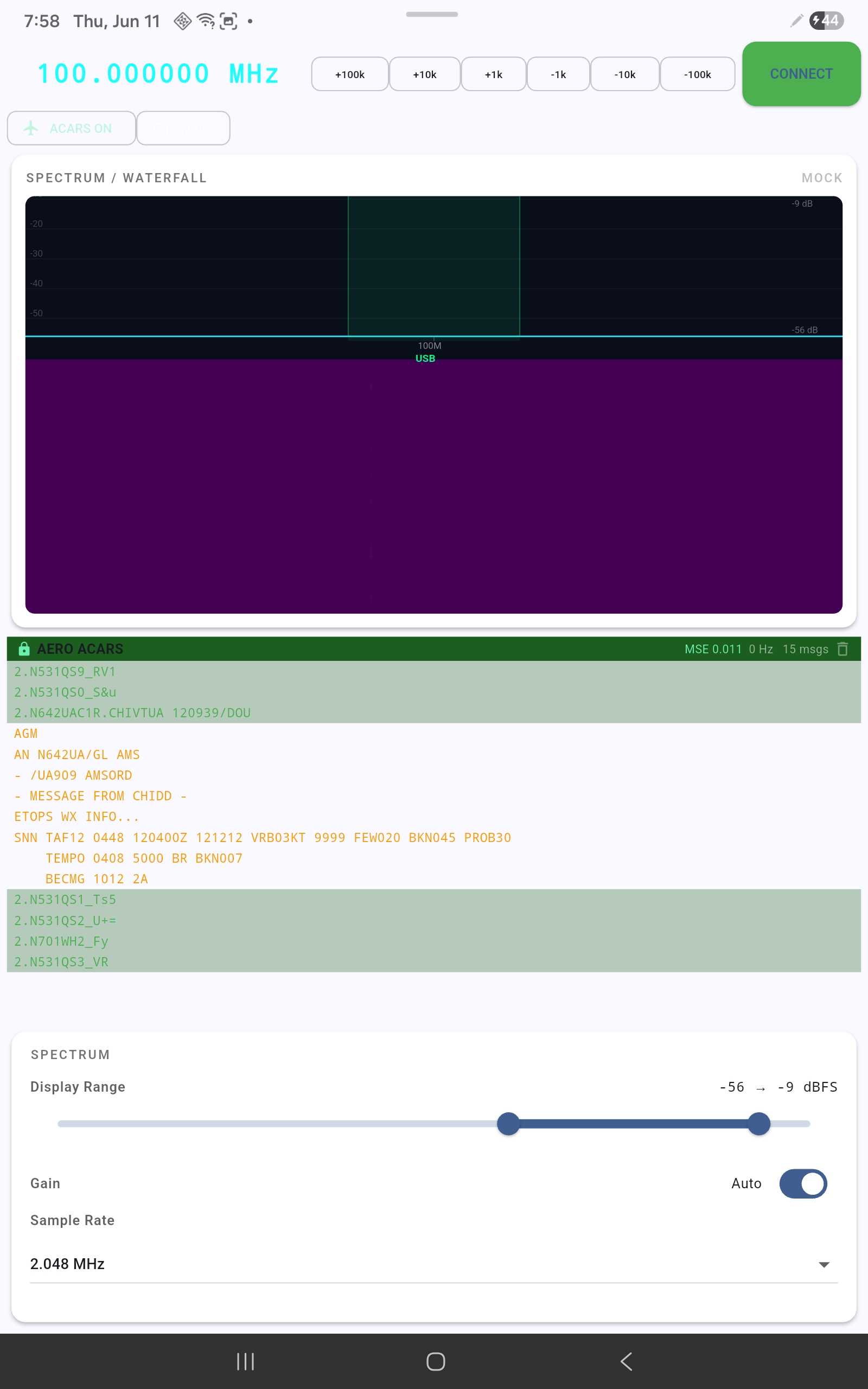Tap the Home navigation button
The image size is (868, 1389).
pos(436,1361)
